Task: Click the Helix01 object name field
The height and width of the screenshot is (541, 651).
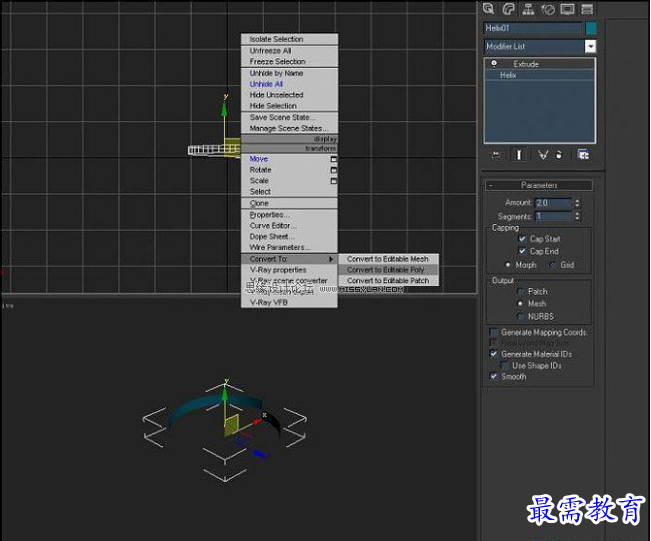Action: (x=533, y=28)
